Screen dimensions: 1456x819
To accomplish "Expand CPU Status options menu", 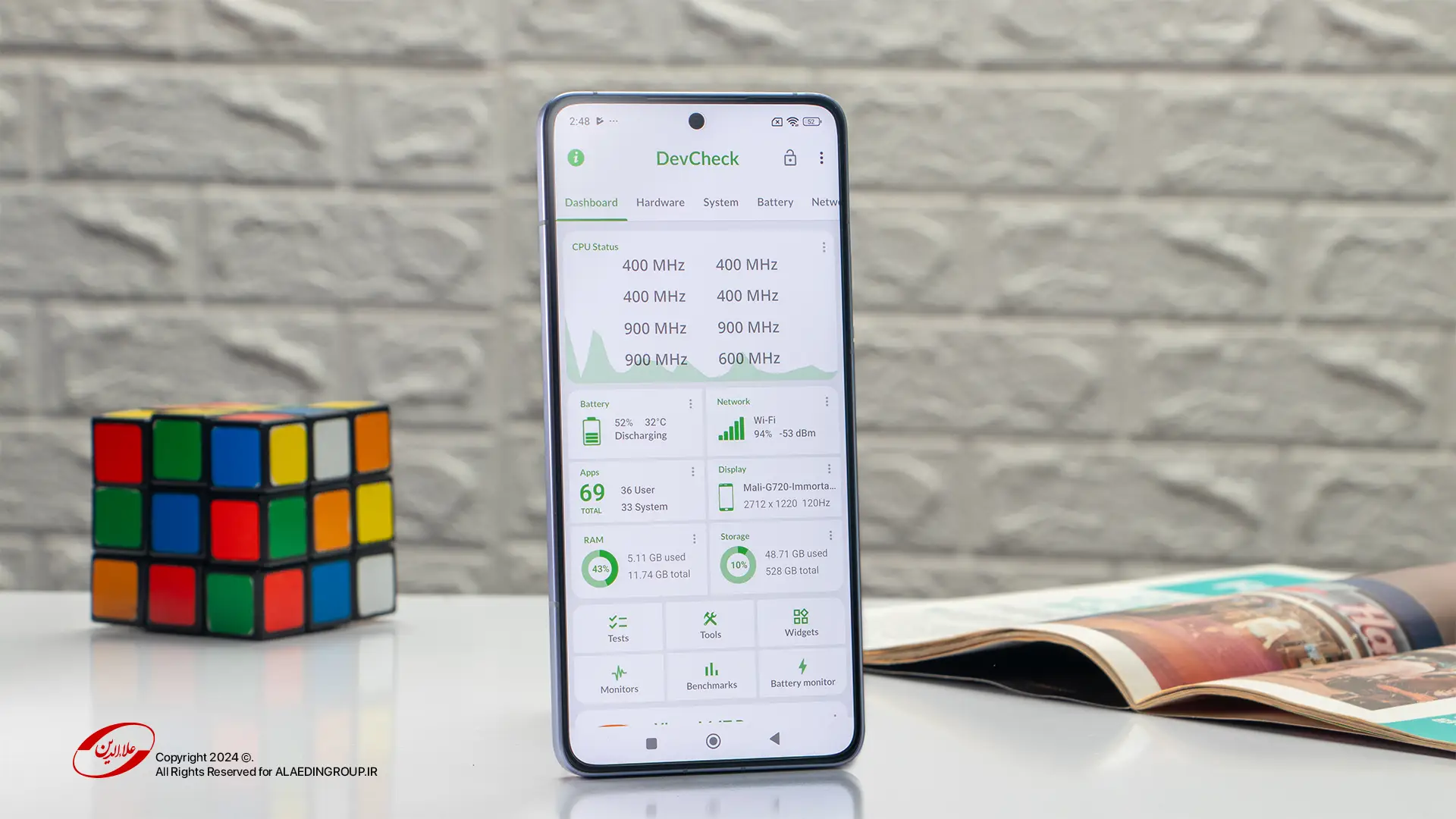I will 821,247.
